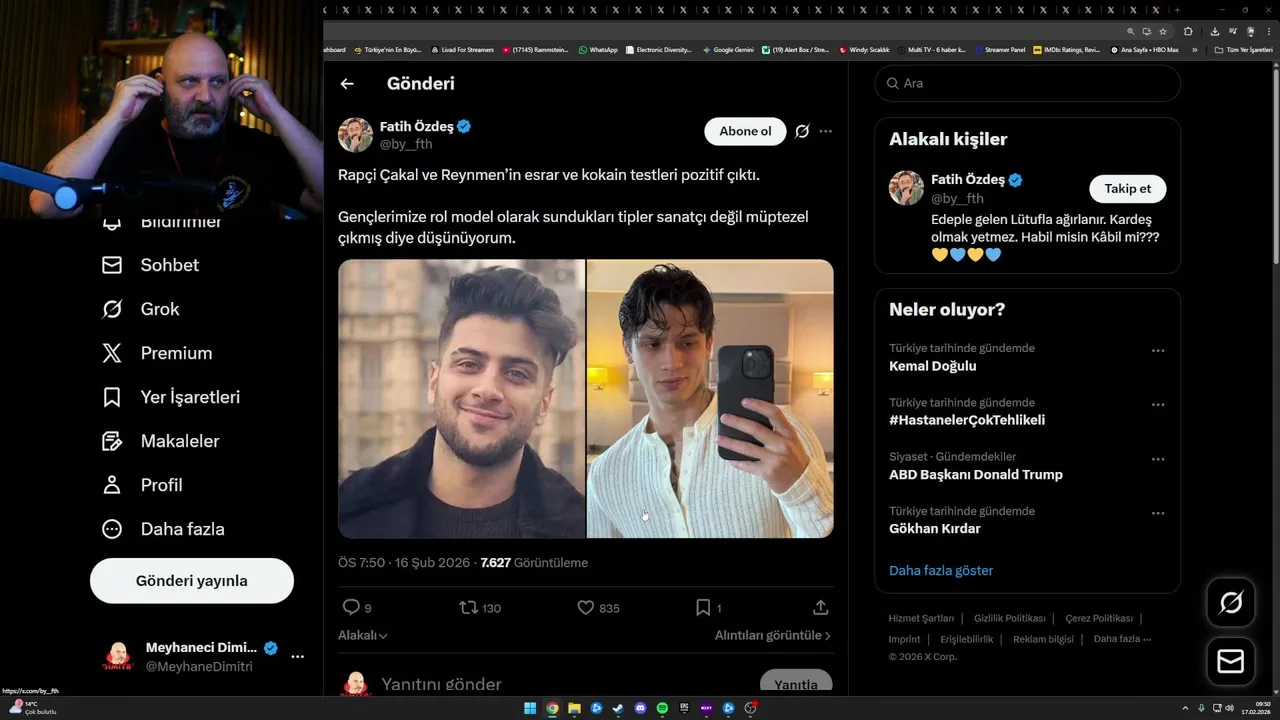
Task: Click the back arrow next to Gönderi
Action: (347, 84)
